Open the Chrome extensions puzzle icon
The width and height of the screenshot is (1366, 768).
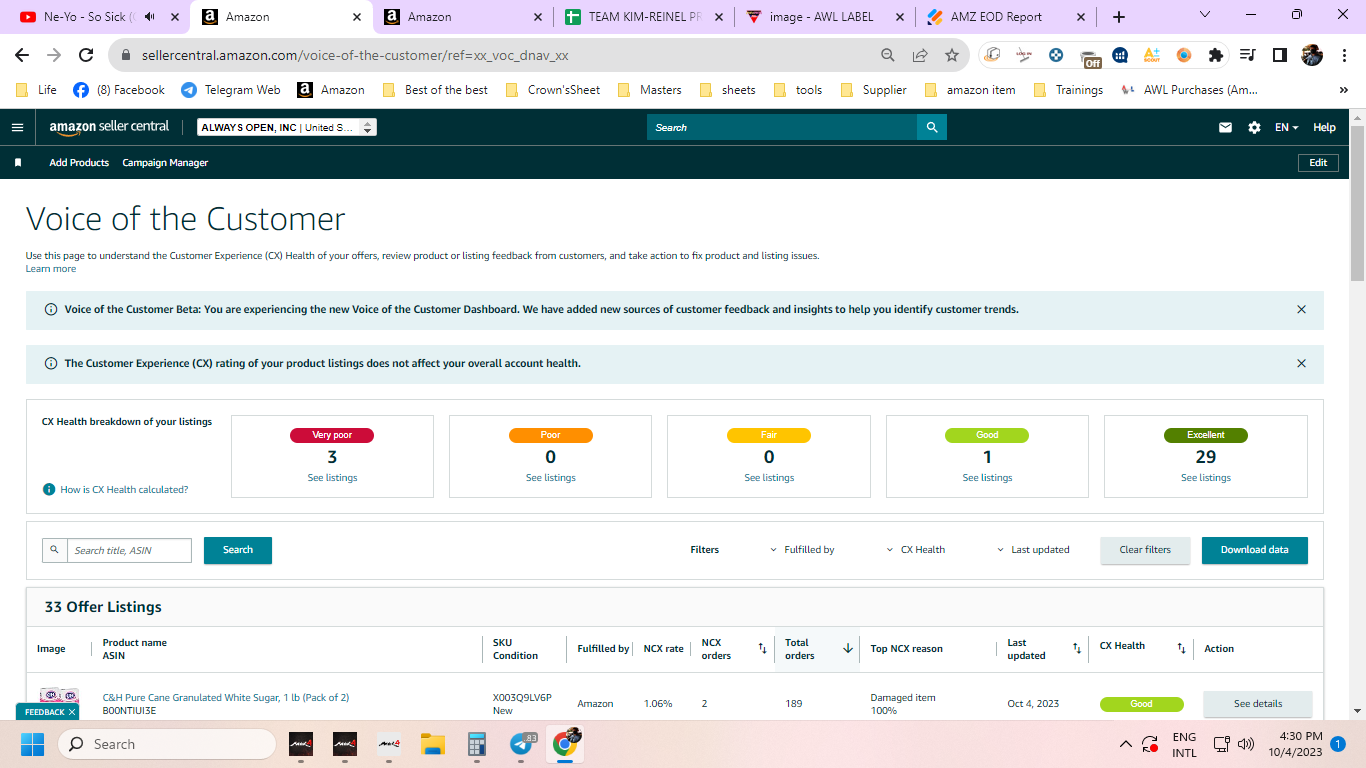coord(1215,55)
